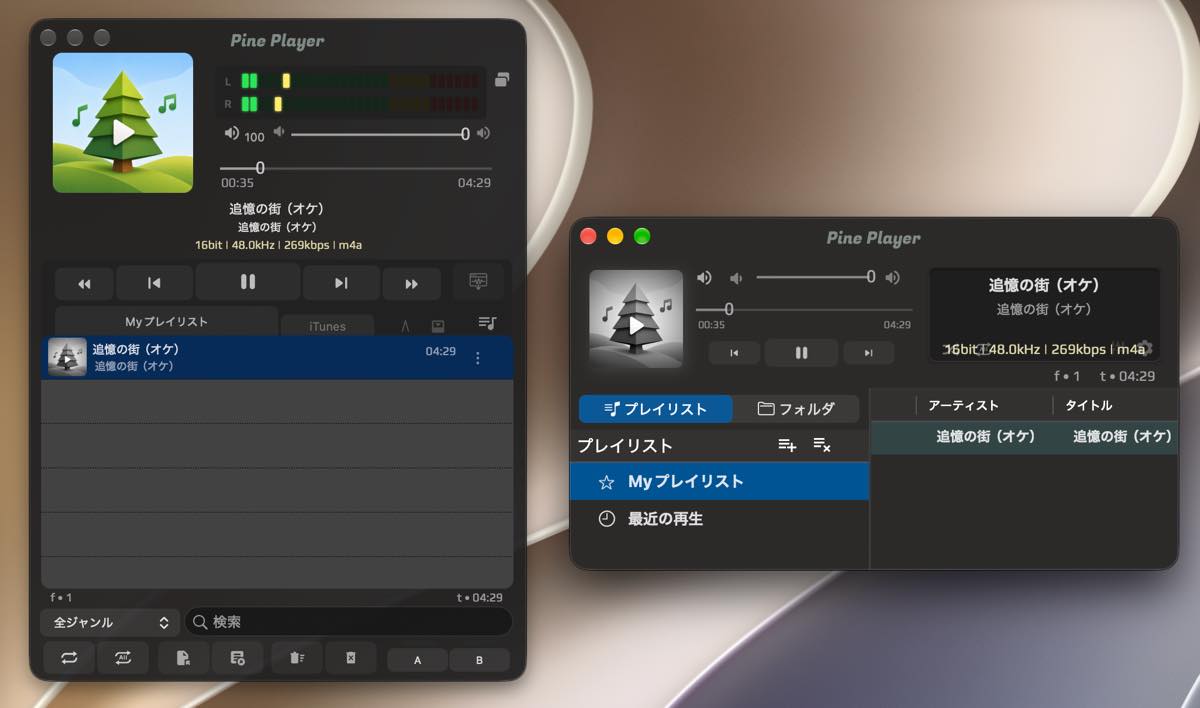Set loop point B button
1200x708 pixels.
point(479,660)
